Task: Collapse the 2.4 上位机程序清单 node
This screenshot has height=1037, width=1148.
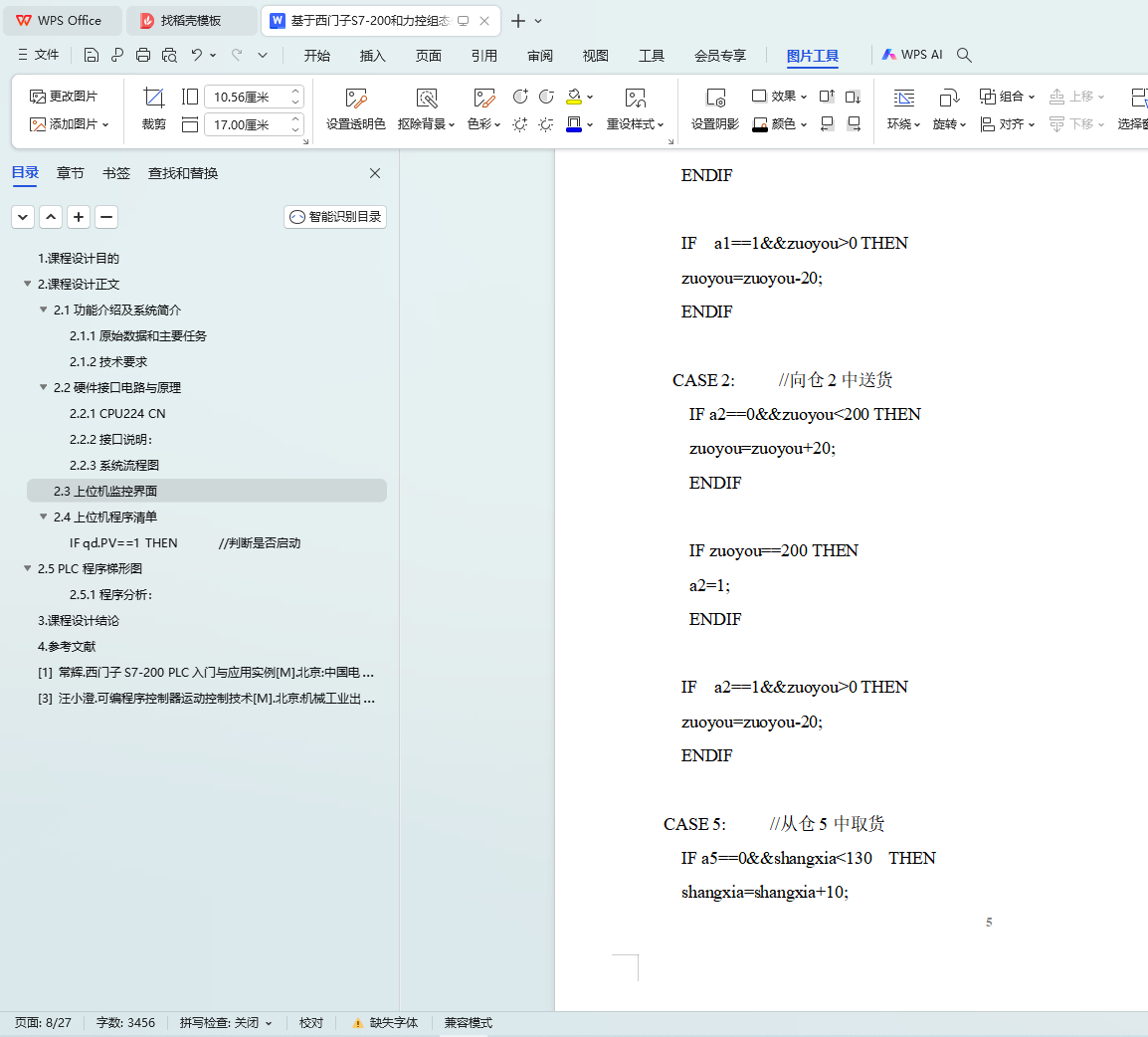Action: (43, 517)
